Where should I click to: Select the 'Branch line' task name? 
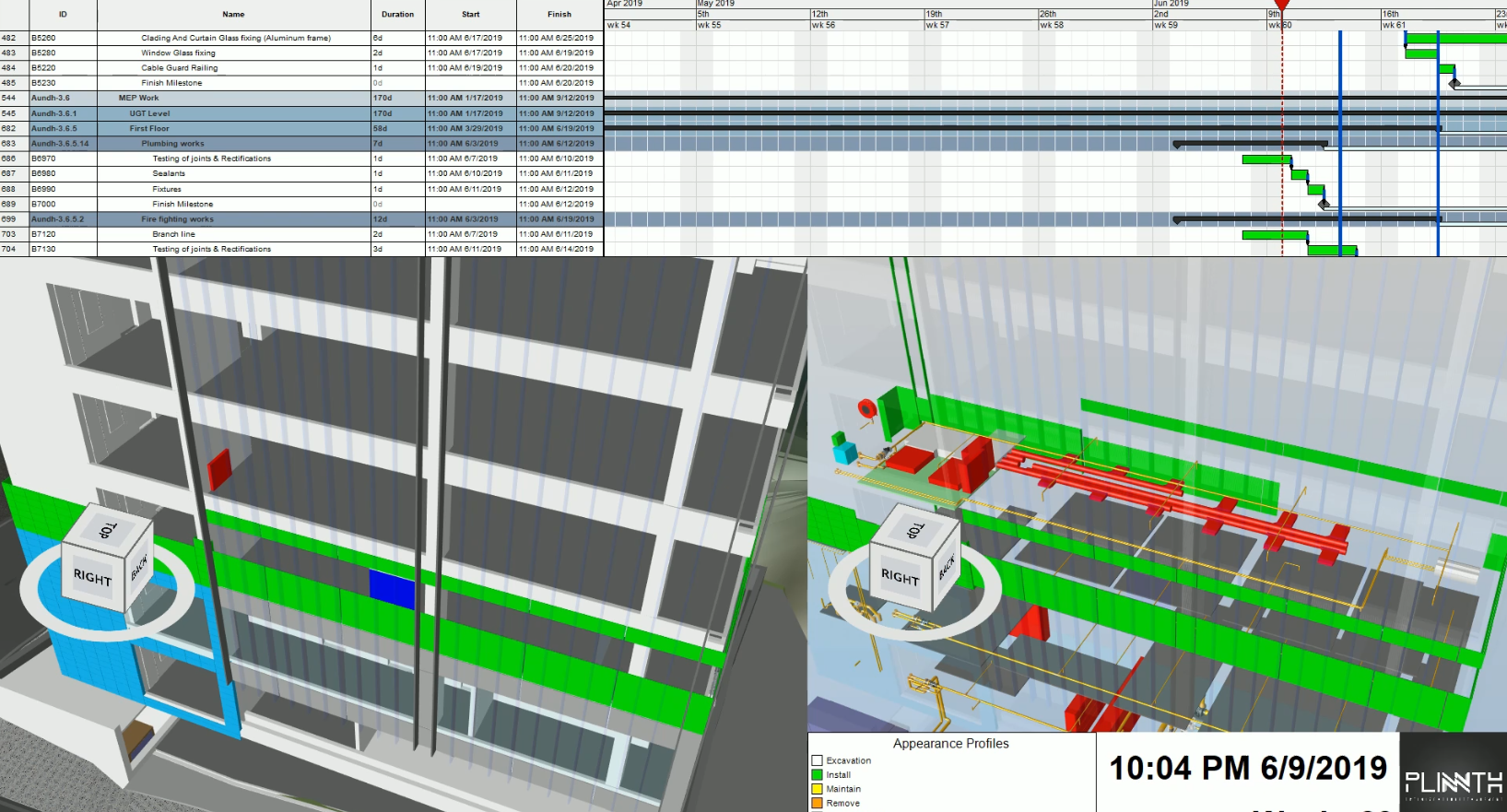coord(173,234)
